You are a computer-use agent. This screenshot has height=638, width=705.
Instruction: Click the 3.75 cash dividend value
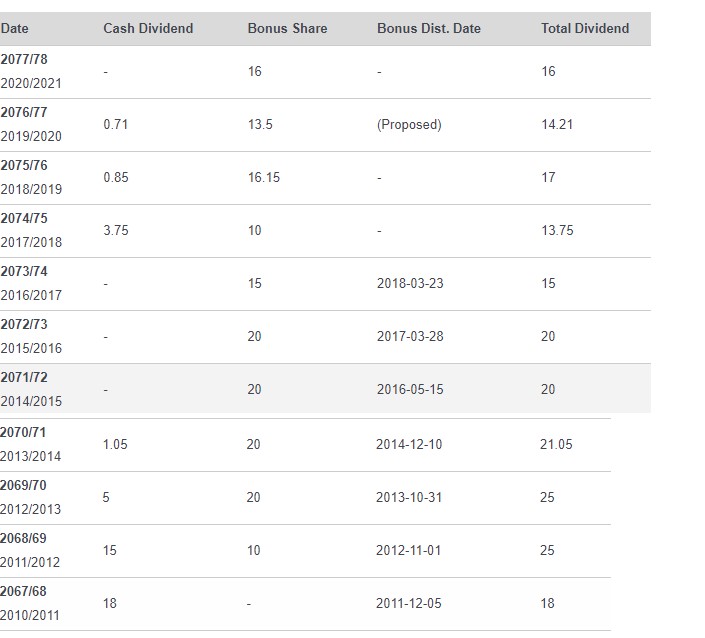tap(116, 231)
